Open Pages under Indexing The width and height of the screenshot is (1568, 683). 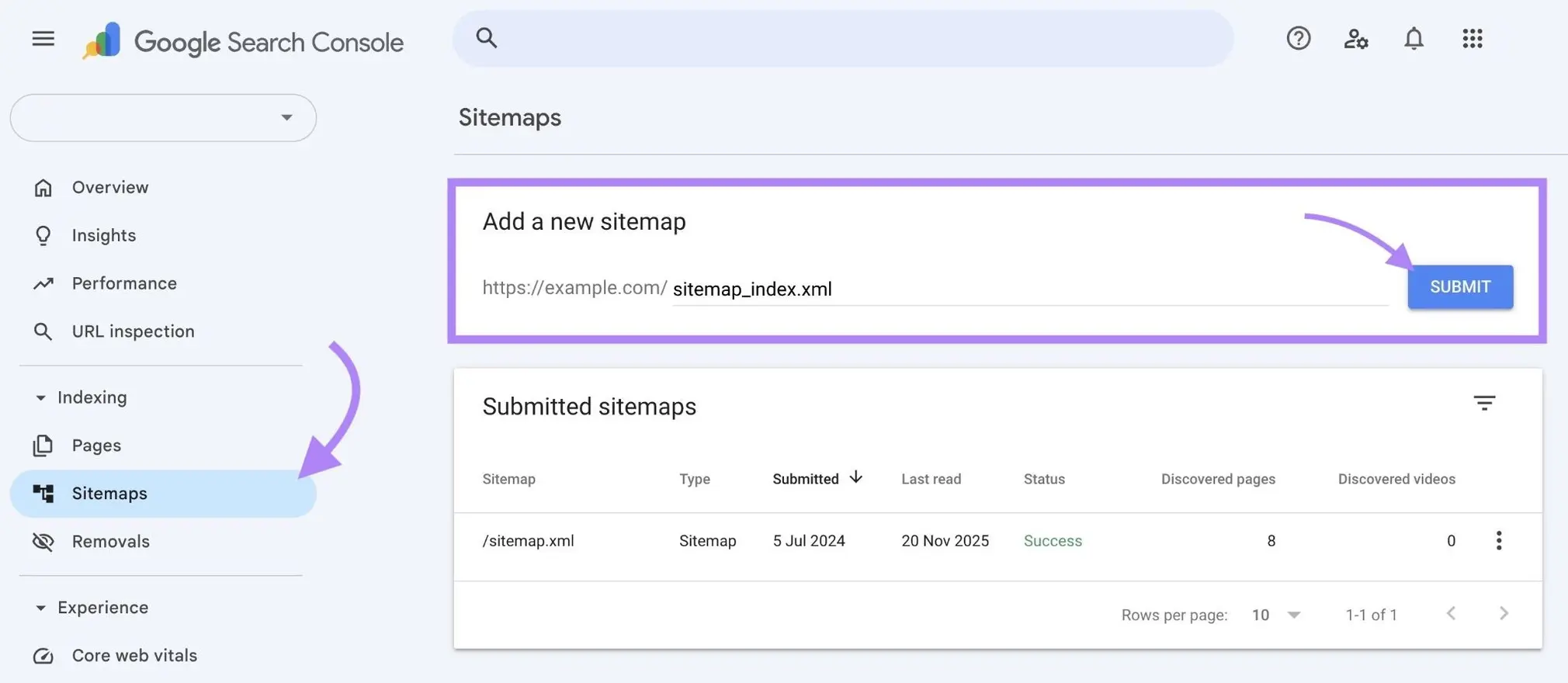point(163,446)
